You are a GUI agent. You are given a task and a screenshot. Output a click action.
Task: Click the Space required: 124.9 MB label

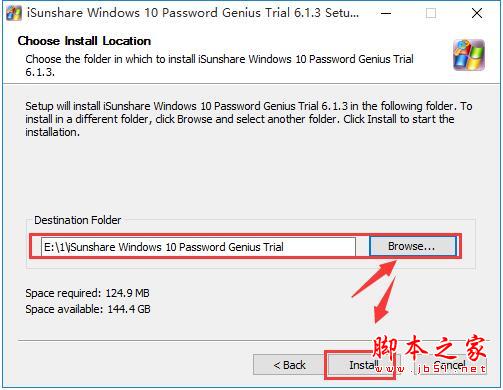tap(87, 293)
